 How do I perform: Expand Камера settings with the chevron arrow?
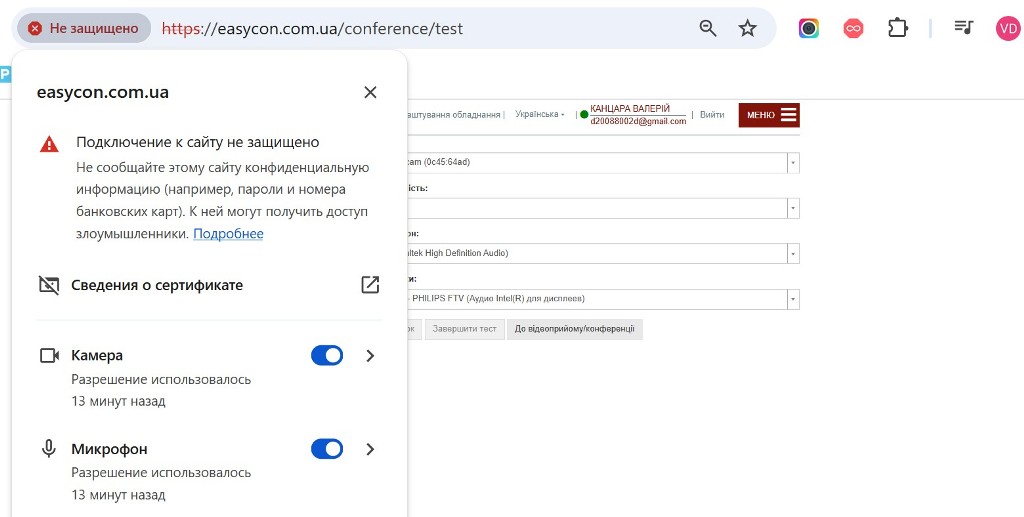click(x=370, y=355)
